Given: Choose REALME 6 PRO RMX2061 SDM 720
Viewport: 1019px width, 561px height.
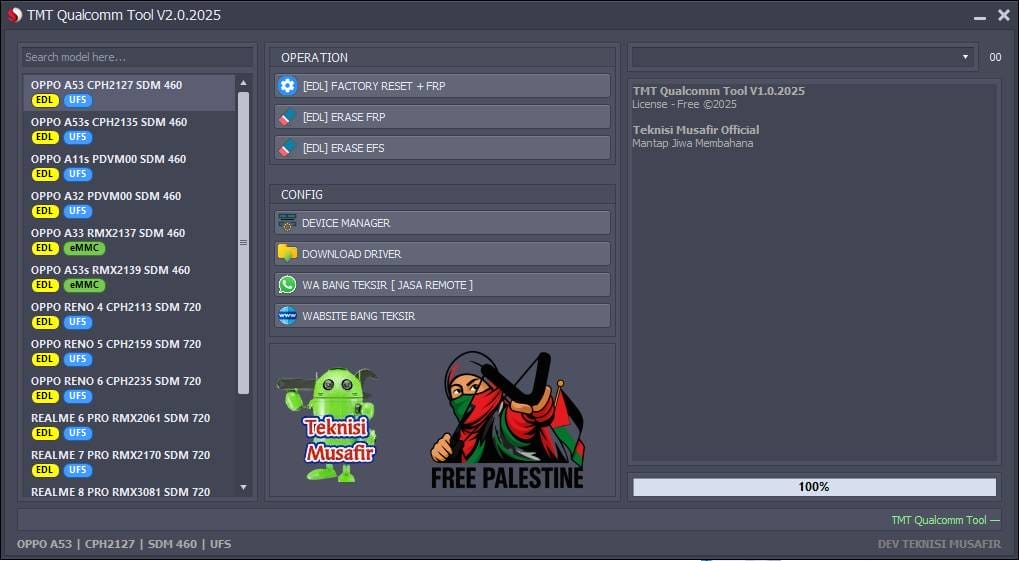Looking at the screenshot, I should 120,418.
